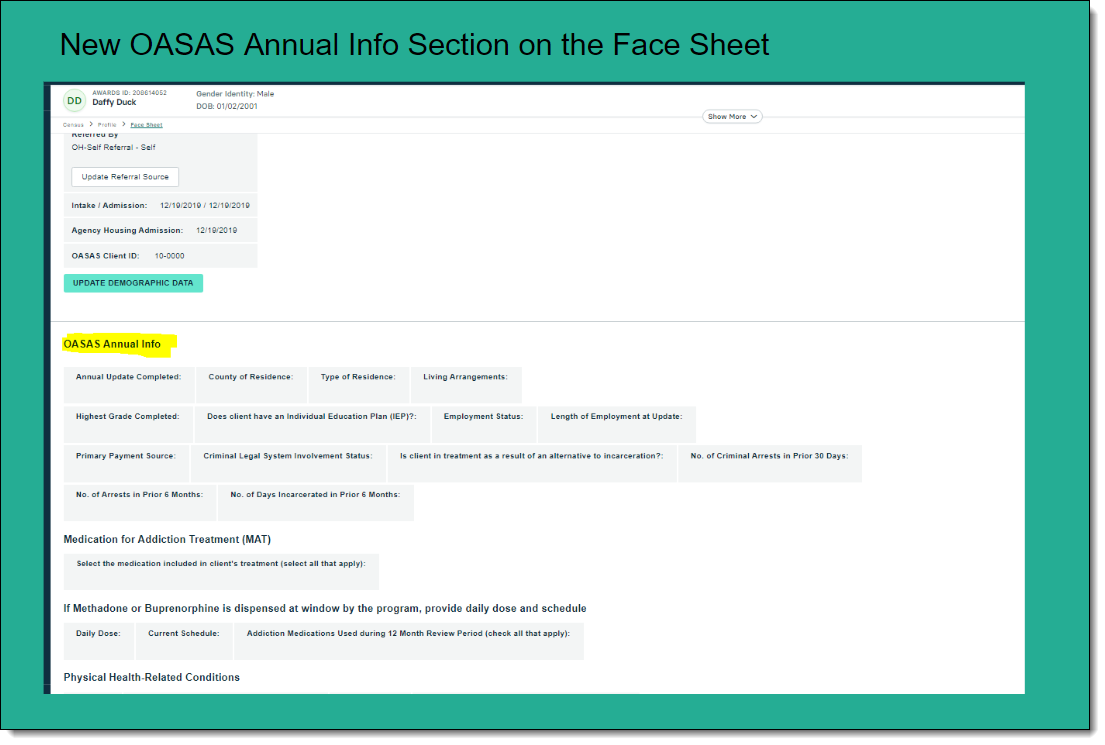The width and height of the screenshot is (1105, 745).
Task: Click the Update Referral Source button
Action: pyautogui.click(x=125, y=177)
